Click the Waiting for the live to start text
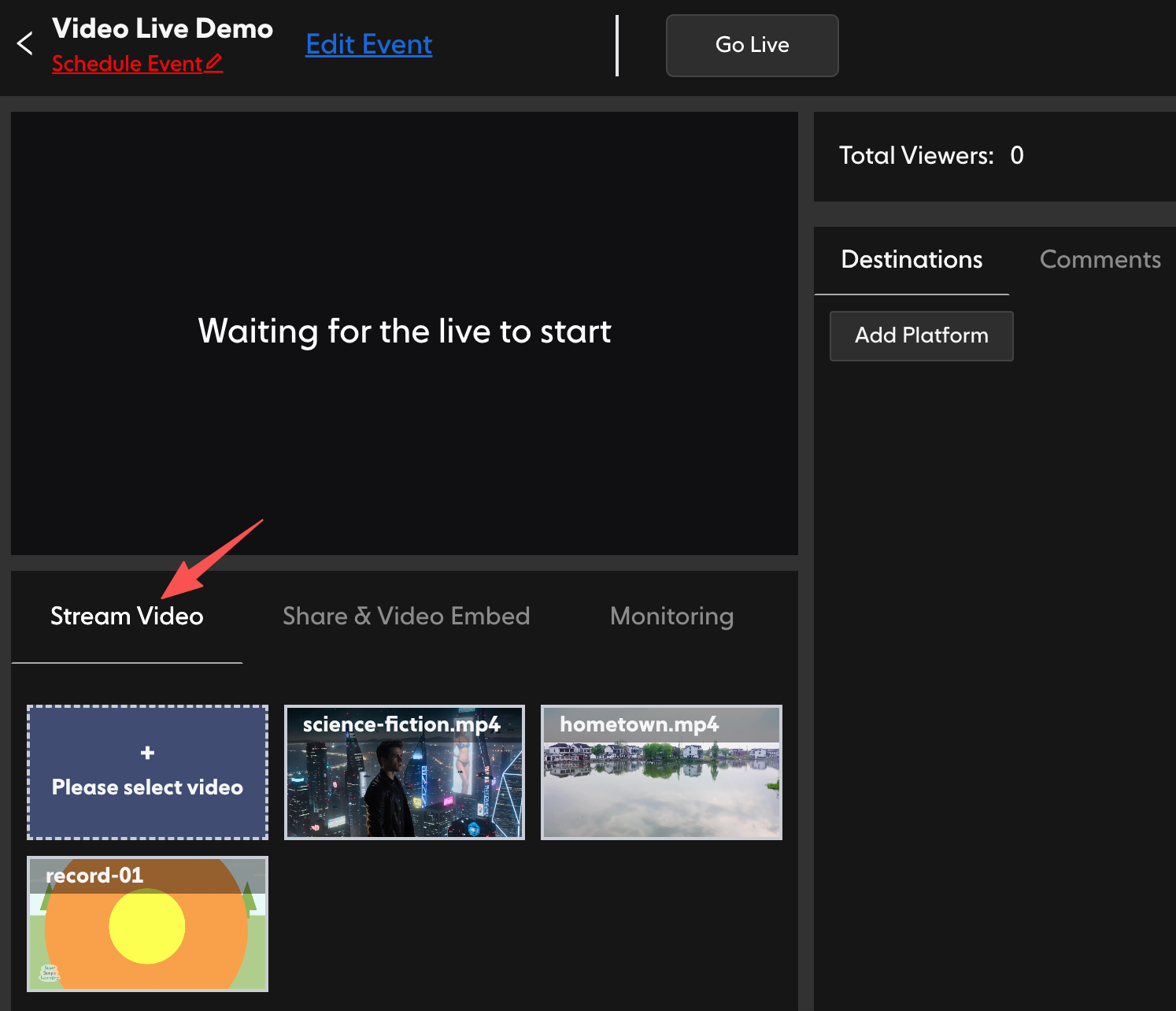The width and height of the screenshot is (1176, 1011). 405,331
